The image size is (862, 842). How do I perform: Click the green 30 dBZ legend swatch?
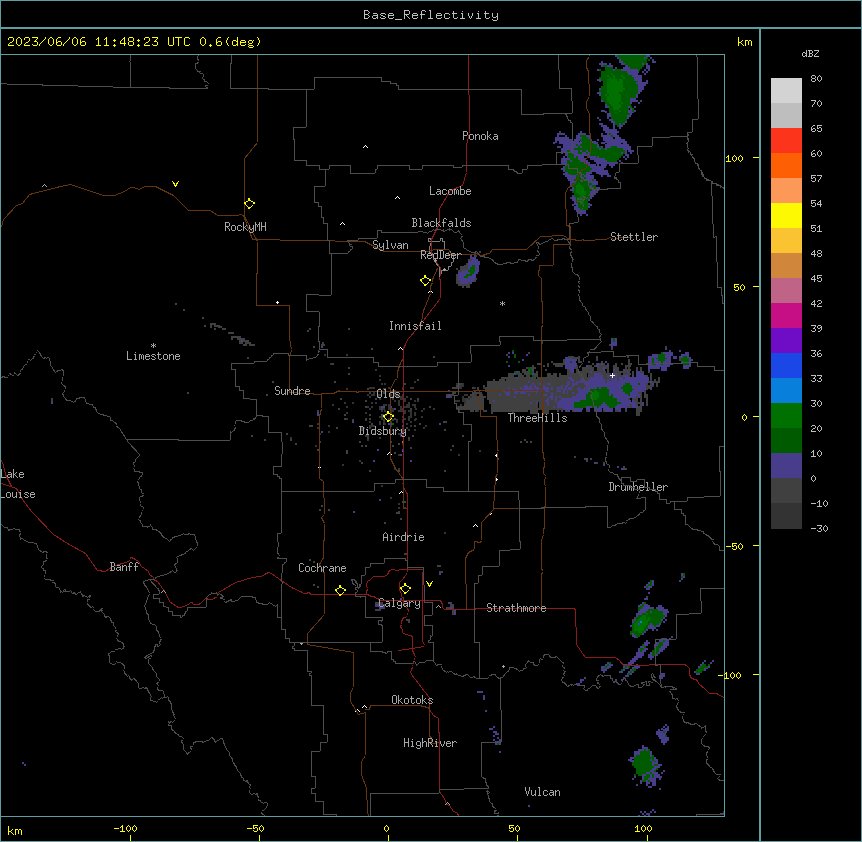786,416
